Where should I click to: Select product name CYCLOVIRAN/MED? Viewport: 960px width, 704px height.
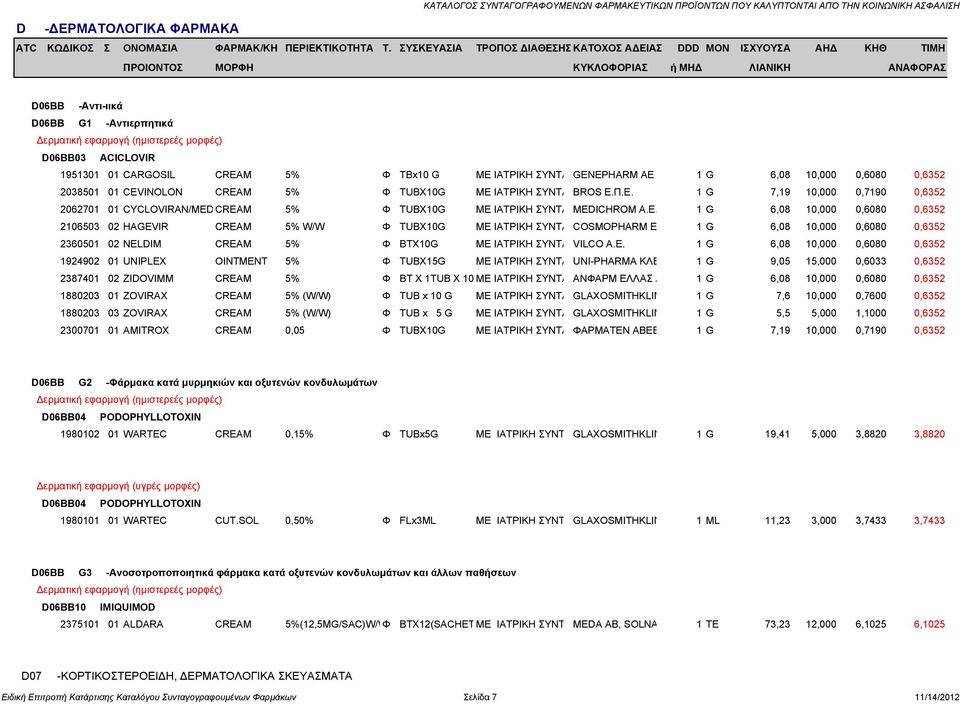[168, 209]
